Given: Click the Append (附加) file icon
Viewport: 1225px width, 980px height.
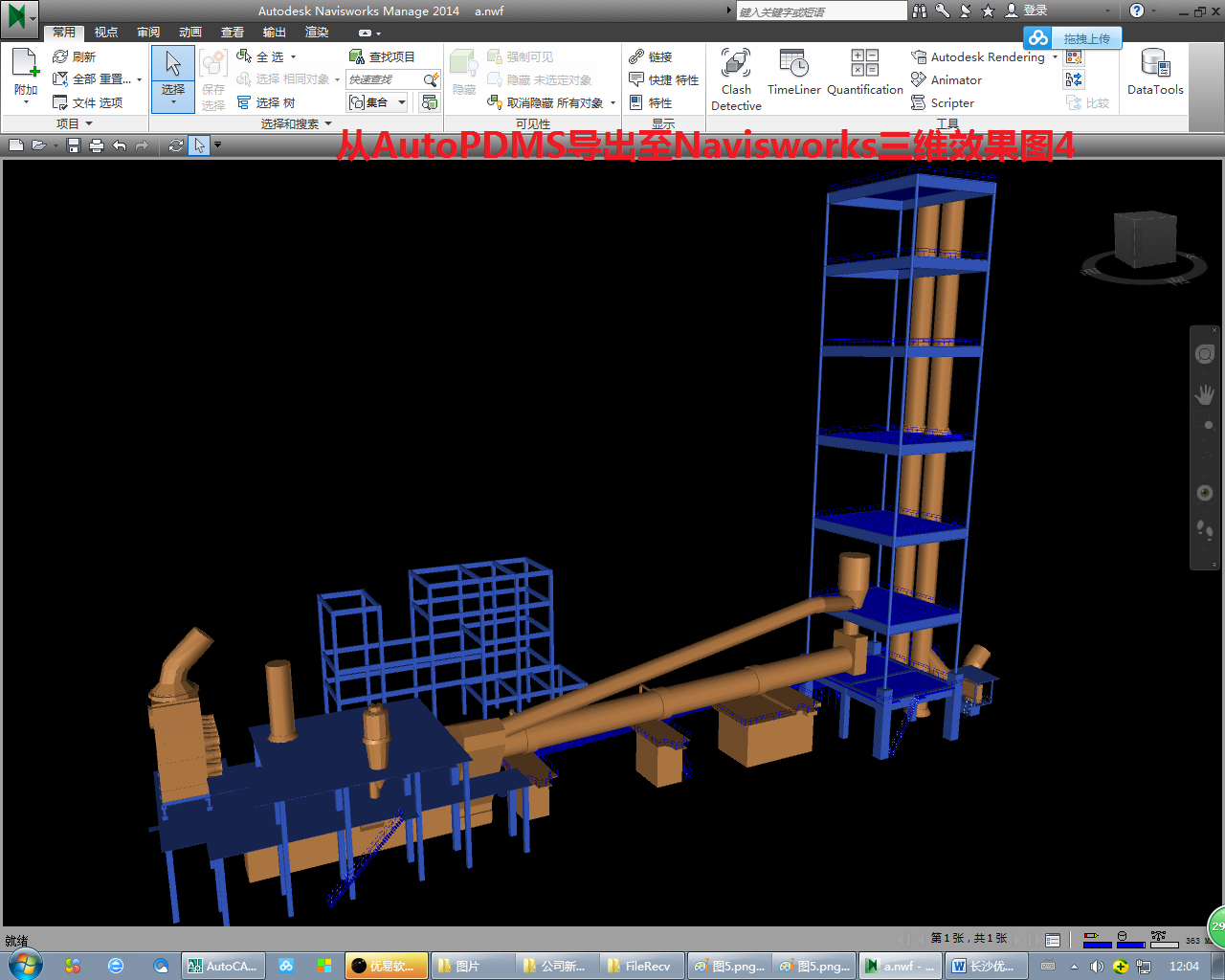Looking at the screenshot, I should pyautogui.click(x=25, y=63).
